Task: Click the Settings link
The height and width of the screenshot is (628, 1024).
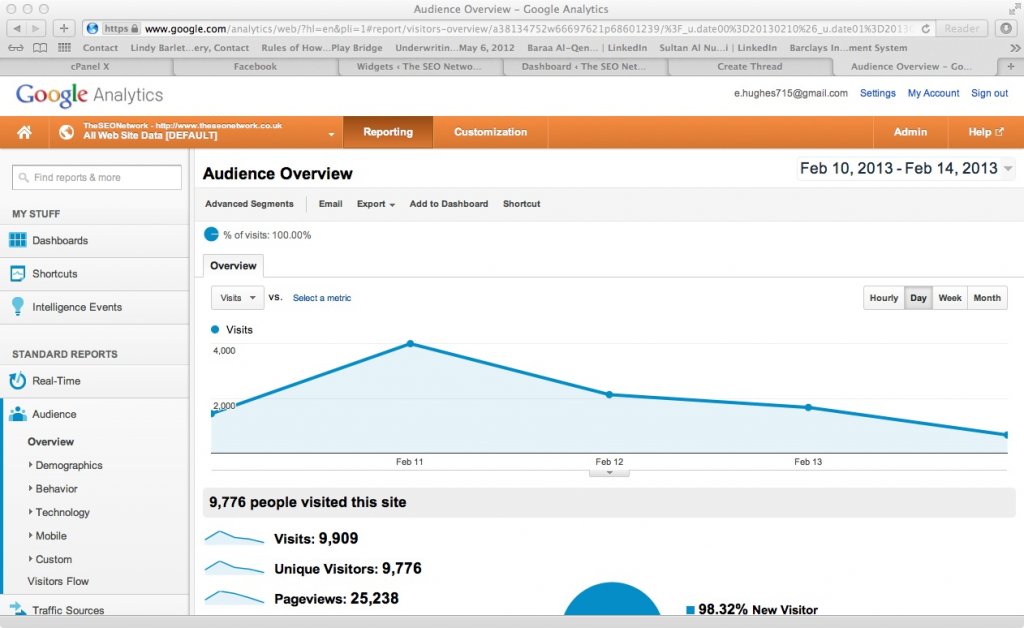Action: tap(878, 93)
